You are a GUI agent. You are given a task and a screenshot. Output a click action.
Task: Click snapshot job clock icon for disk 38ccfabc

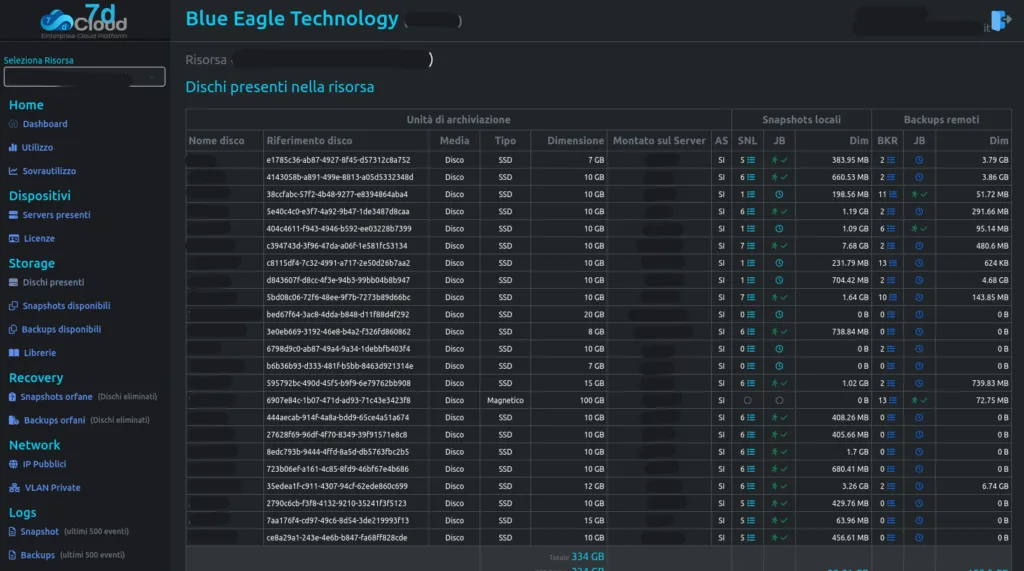(779, 194)
